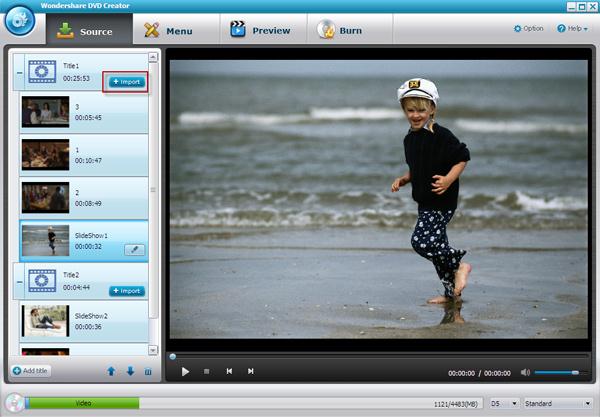600x417 pixels.
Task: Skip to next clip
Action: tap(251, 371)
